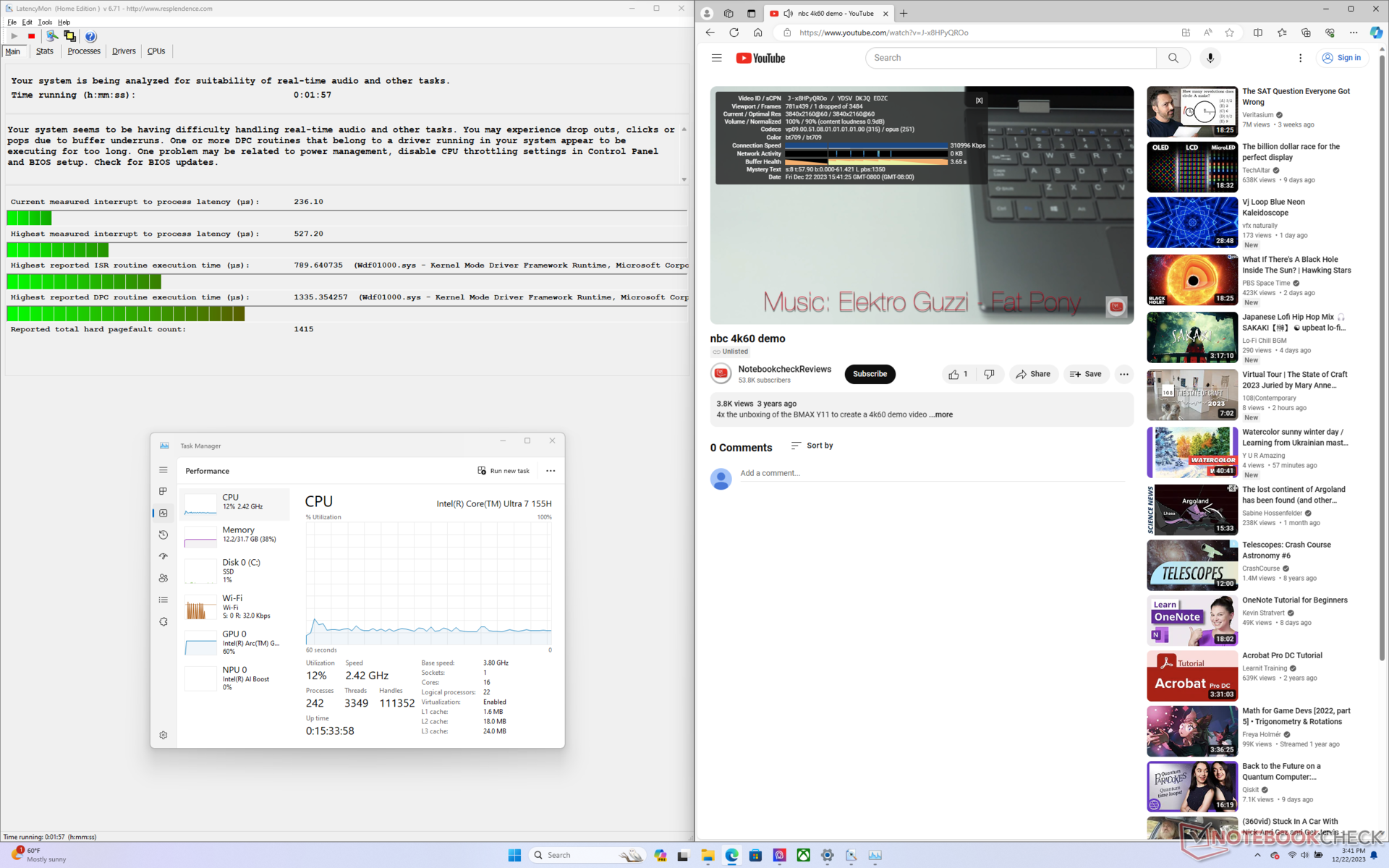Open Task Manager more options ellipsis
Screen dimensions: 1389x868
coord(551,471)
